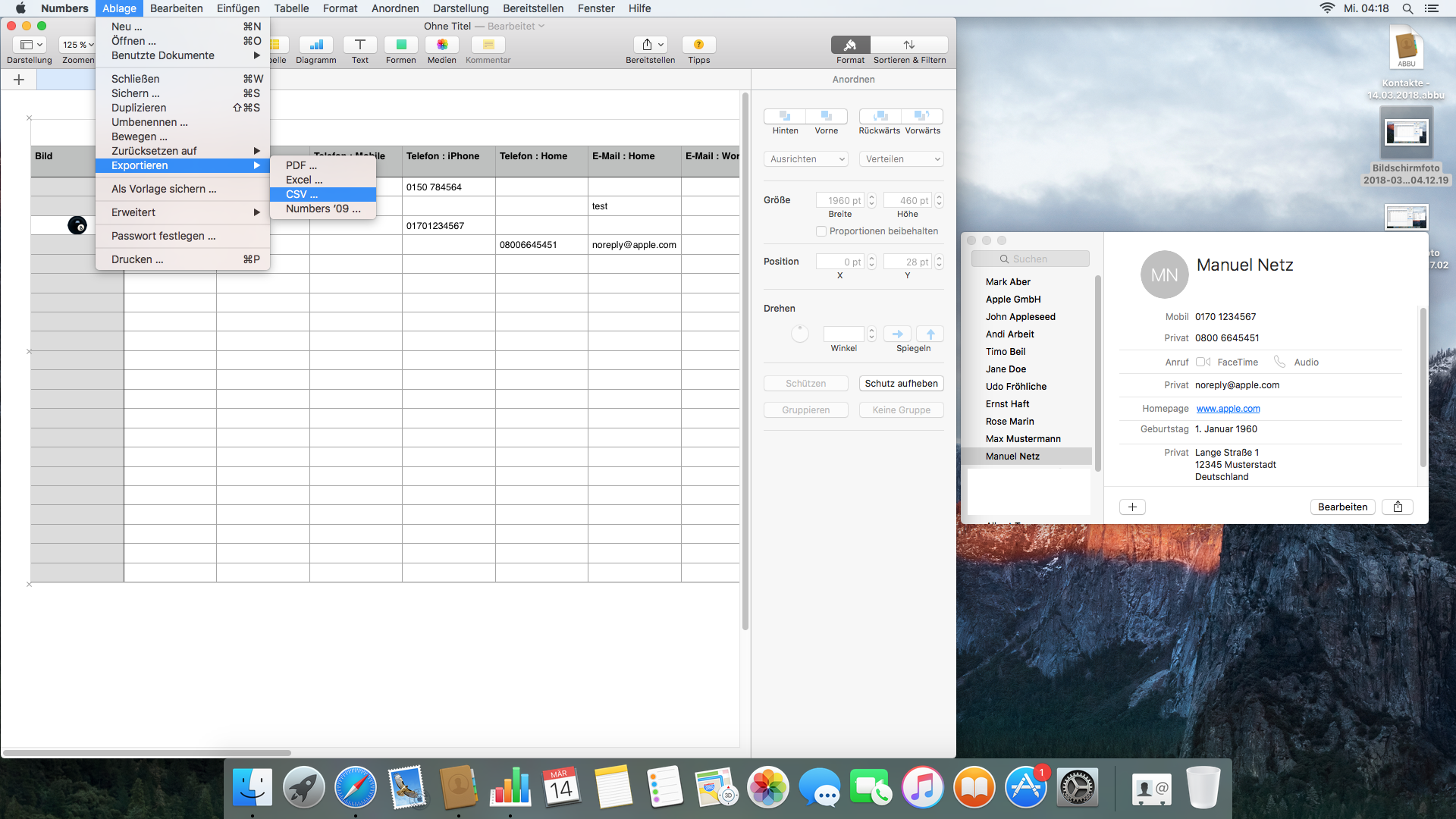Click the Tipps help icon
1456x819 pixels.
pos(698,45)
